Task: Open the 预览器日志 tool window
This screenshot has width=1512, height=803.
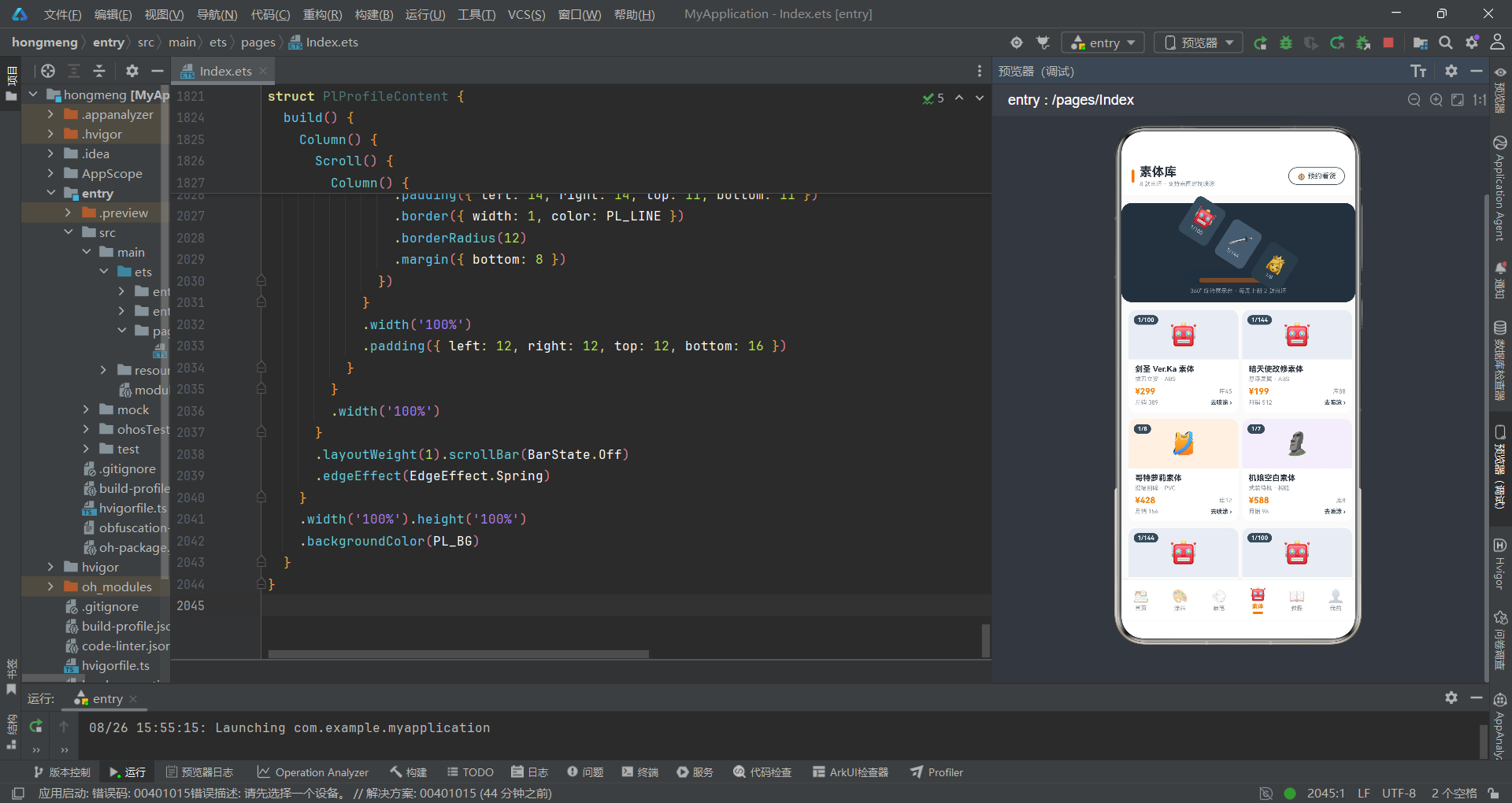Action: [200, 772]
